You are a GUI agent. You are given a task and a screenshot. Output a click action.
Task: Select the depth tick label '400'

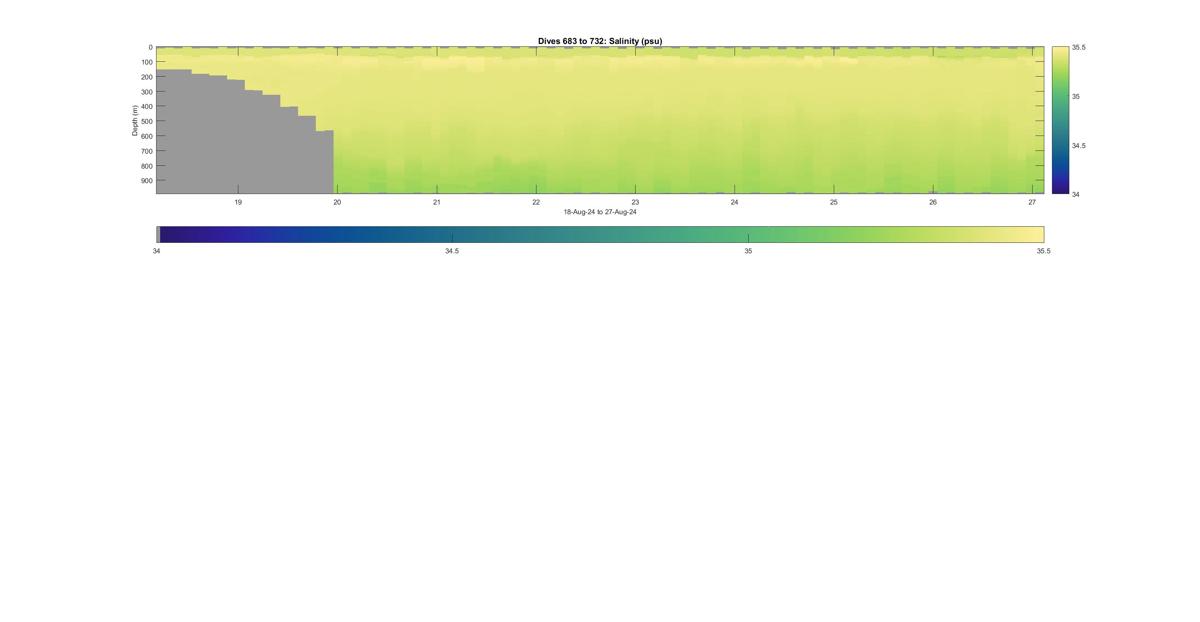coord(146,107)
